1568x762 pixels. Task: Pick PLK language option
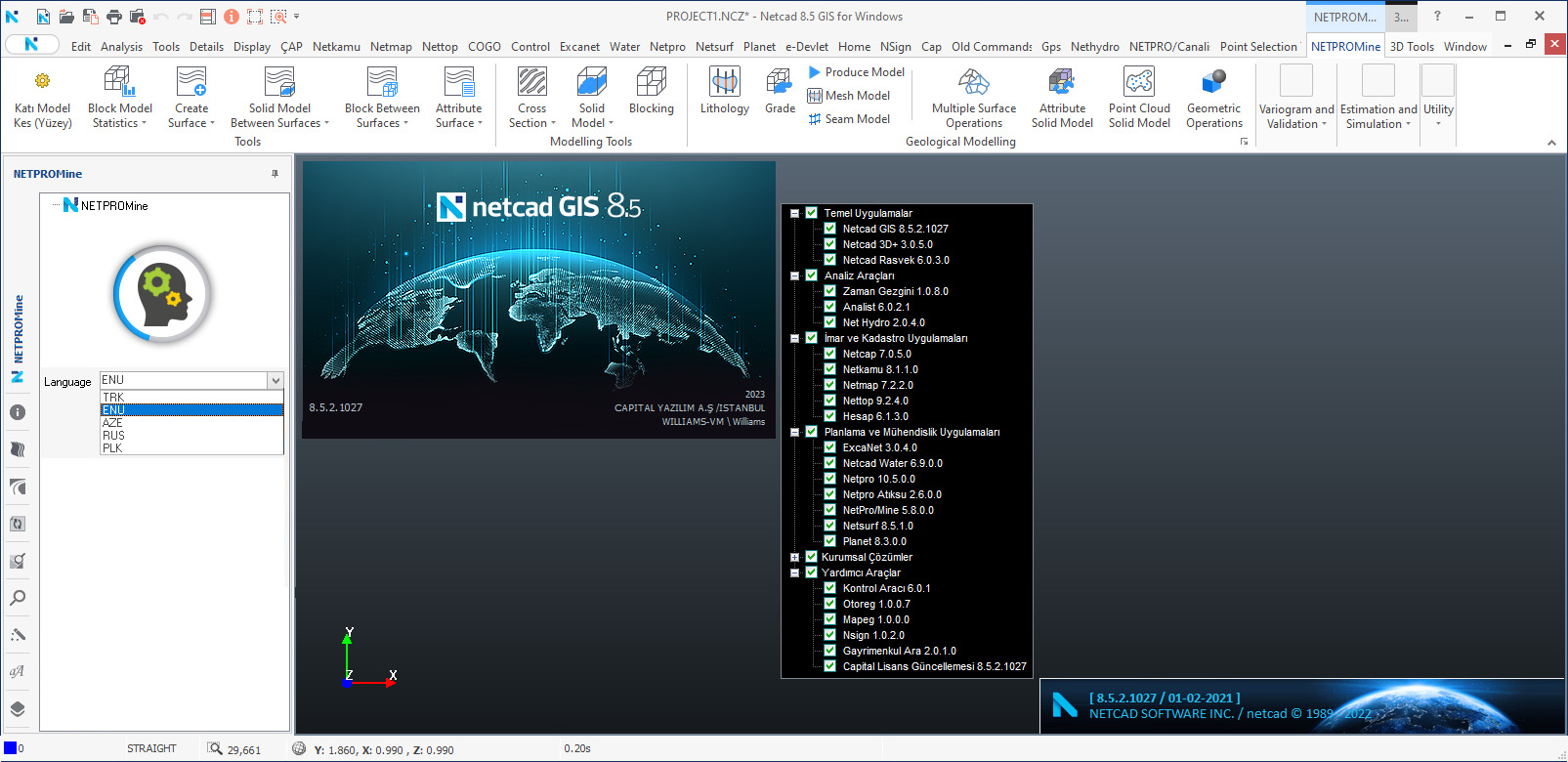[x=191, y=447]
